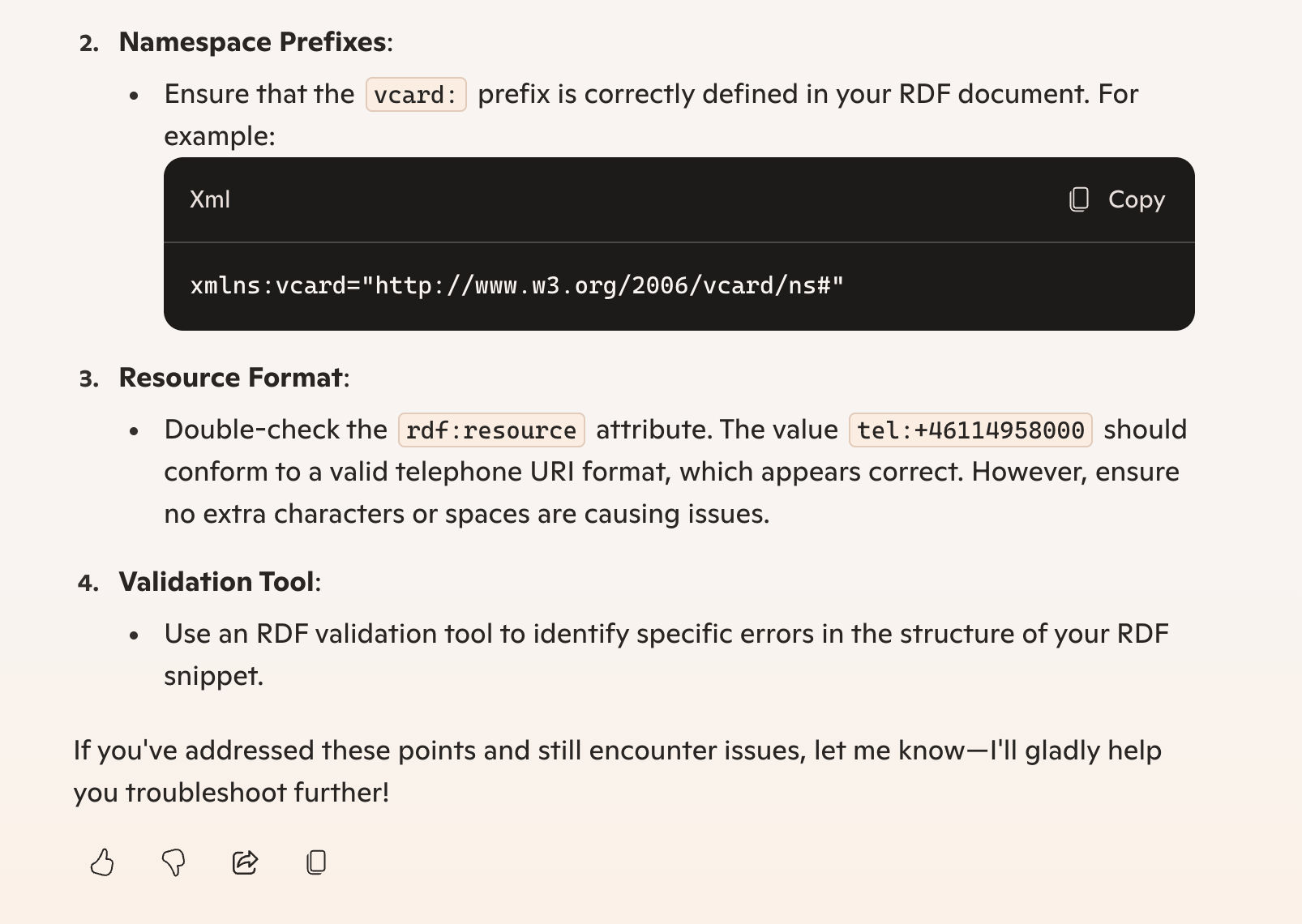Click the list number 4 marker

click(x=89, y=583)
